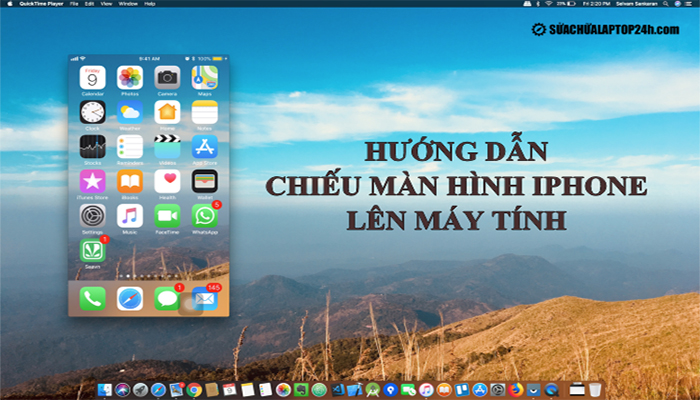Open the Weather app on iPhone
The image size is (700, 400).
[x=130, y=112]
